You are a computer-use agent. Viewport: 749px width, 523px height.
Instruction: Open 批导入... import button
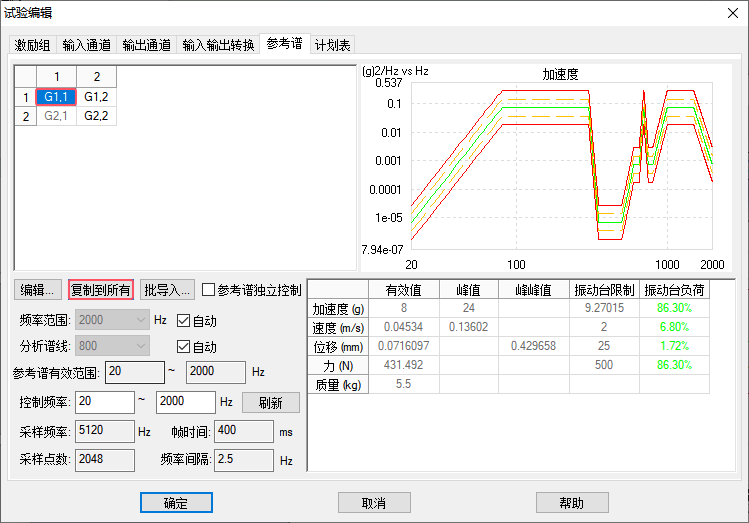(x=166, y=291)
